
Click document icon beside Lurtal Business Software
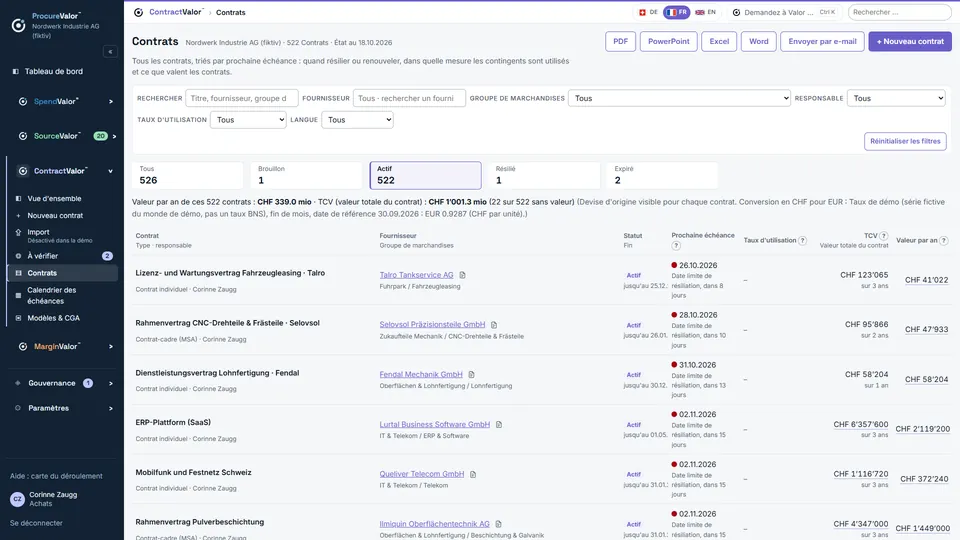pos(499,424)
